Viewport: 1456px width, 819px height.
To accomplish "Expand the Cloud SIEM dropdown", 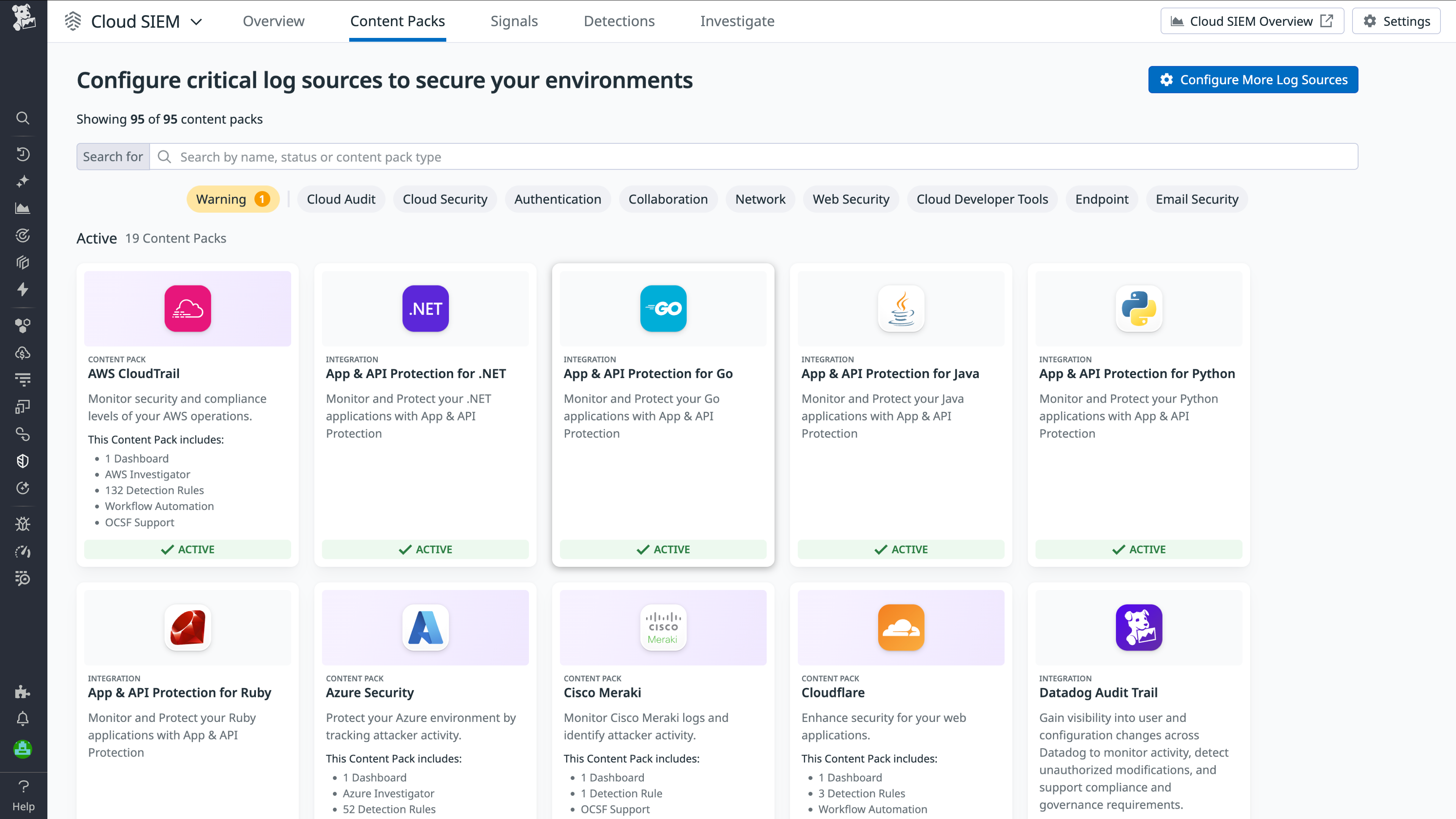I will point(196,22).
